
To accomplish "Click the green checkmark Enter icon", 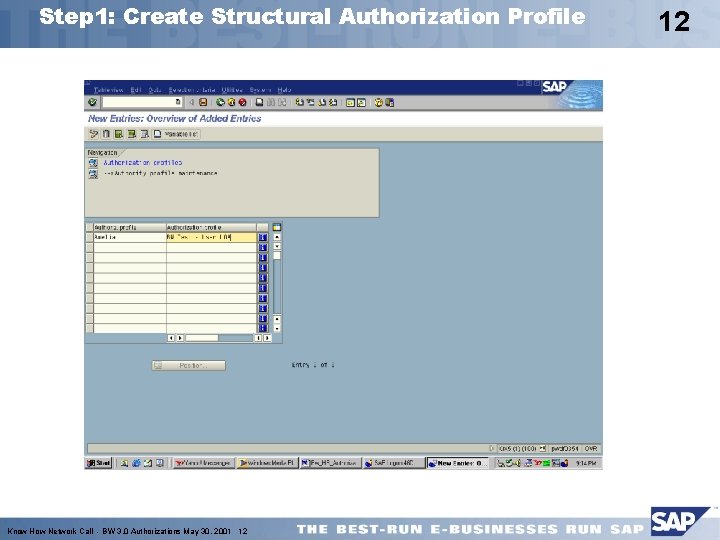I will [x=92, y=102].
